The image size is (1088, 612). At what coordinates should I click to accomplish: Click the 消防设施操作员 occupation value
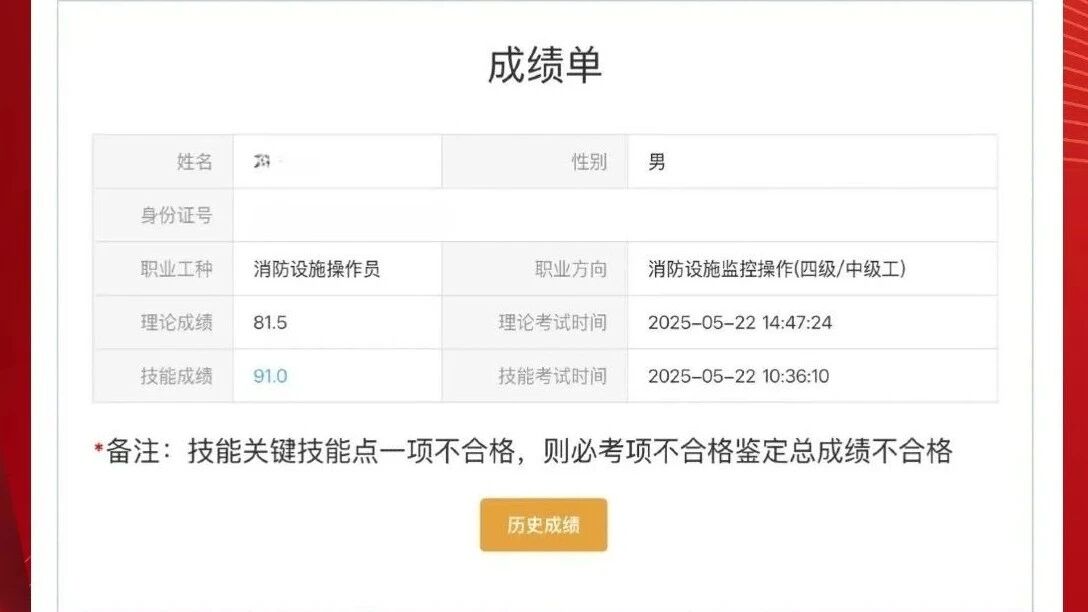click(x=317, y=269)
